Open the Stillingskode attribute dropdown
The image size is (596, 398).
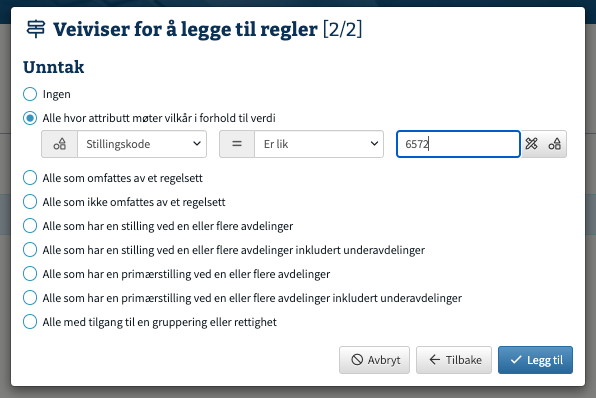click(142, 144)
